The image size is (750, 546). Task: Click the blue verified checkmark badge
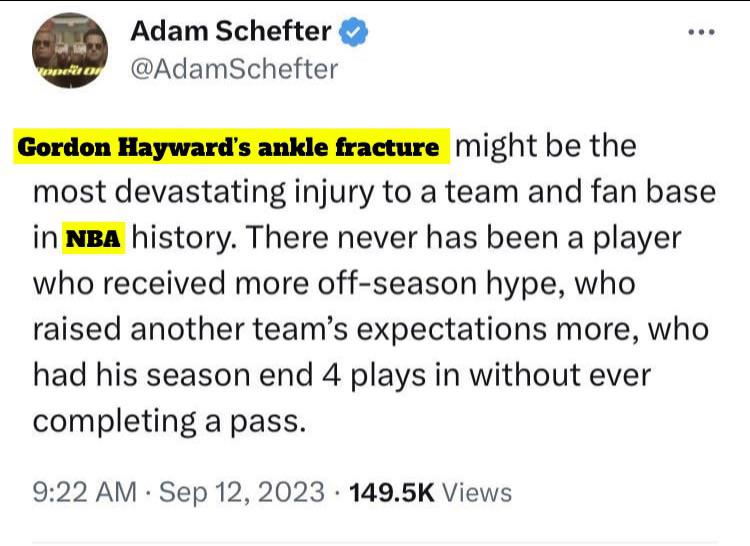(354, 33)
